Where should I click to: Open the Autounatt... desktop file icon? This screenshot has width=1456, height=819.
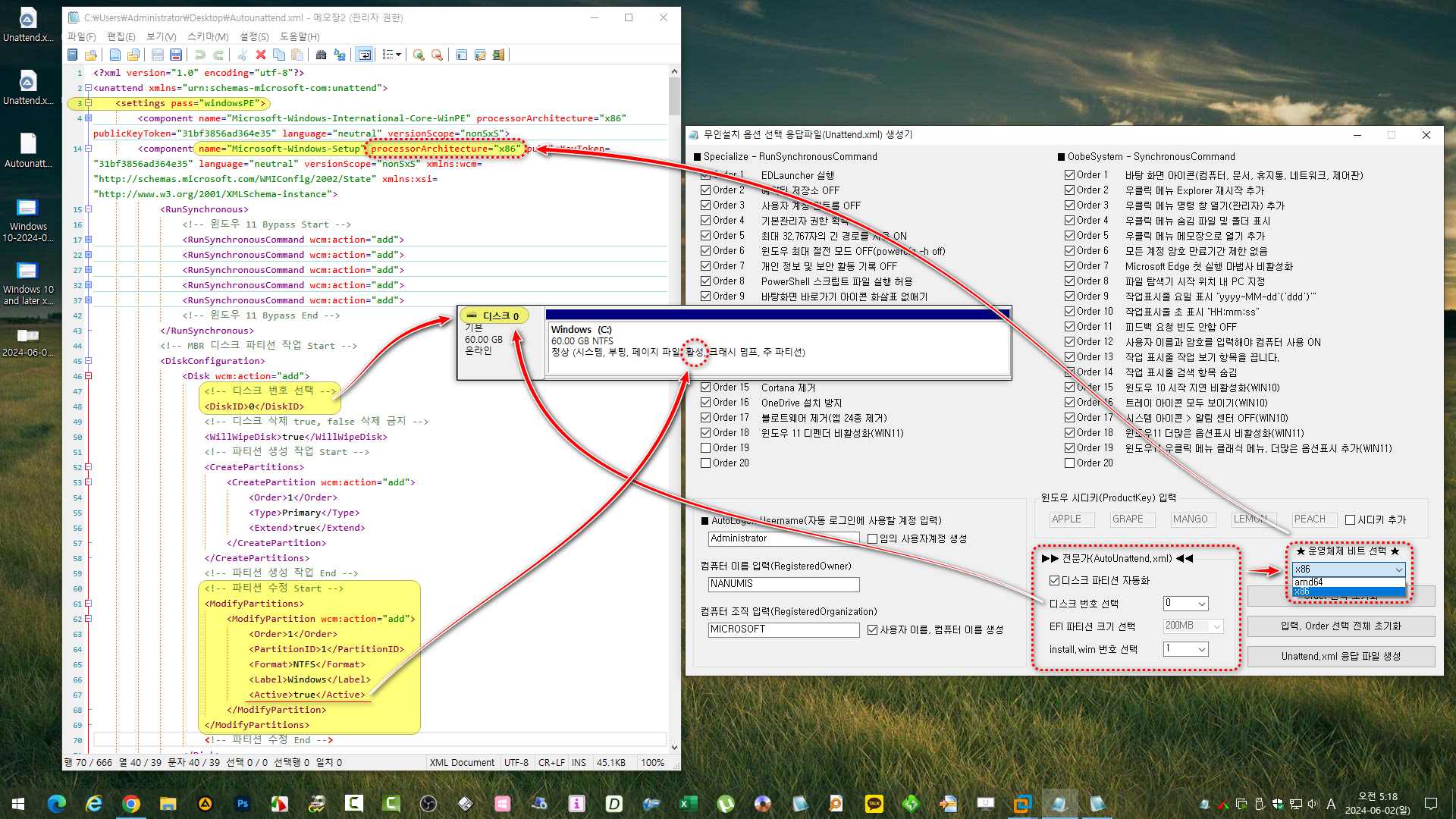coord(28,150)
